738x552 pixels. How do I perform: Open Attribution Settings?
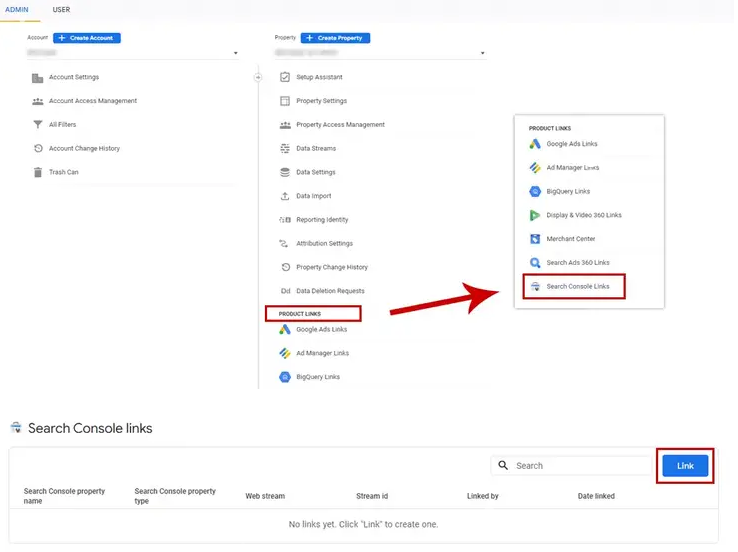[324, 243]
